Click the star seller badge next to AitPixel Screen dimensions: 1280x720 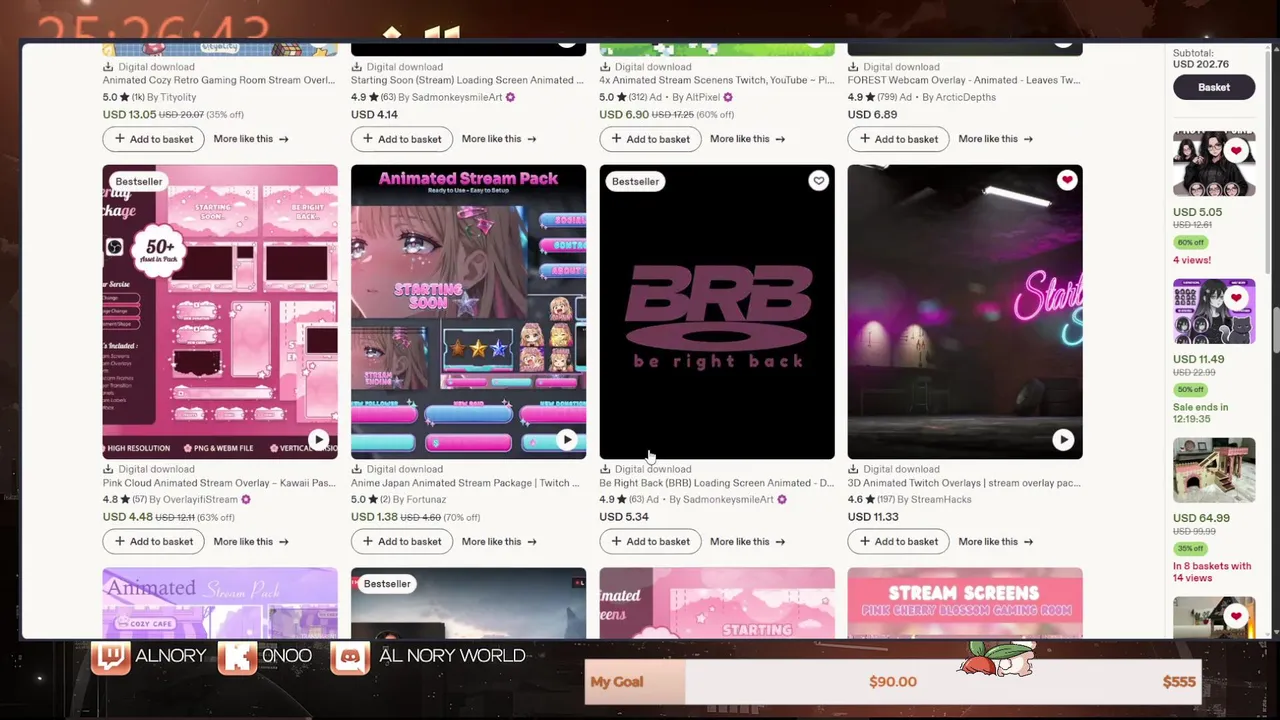pos(728,98)
